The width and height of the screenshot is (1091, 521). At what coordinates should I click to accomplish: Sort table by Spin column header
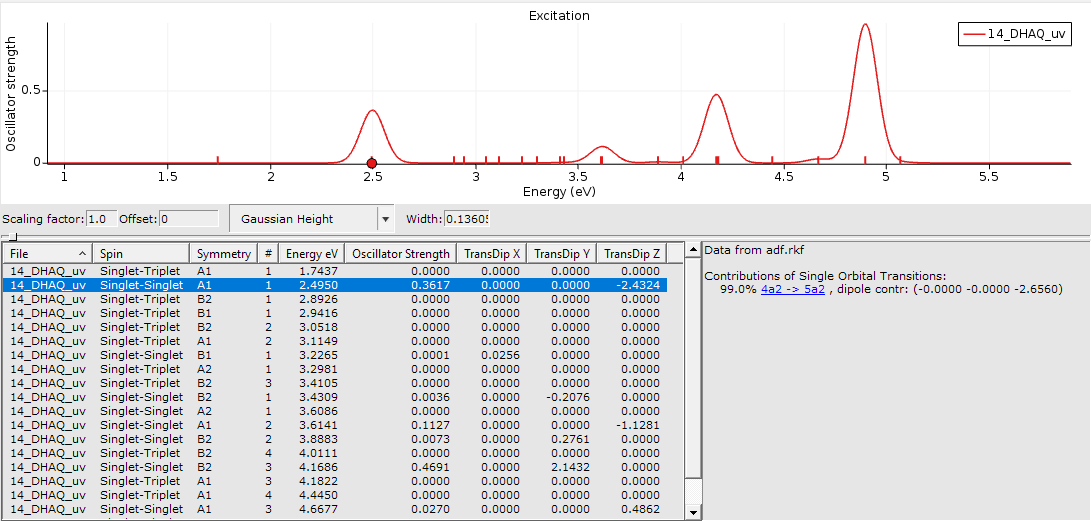point(142,253)
